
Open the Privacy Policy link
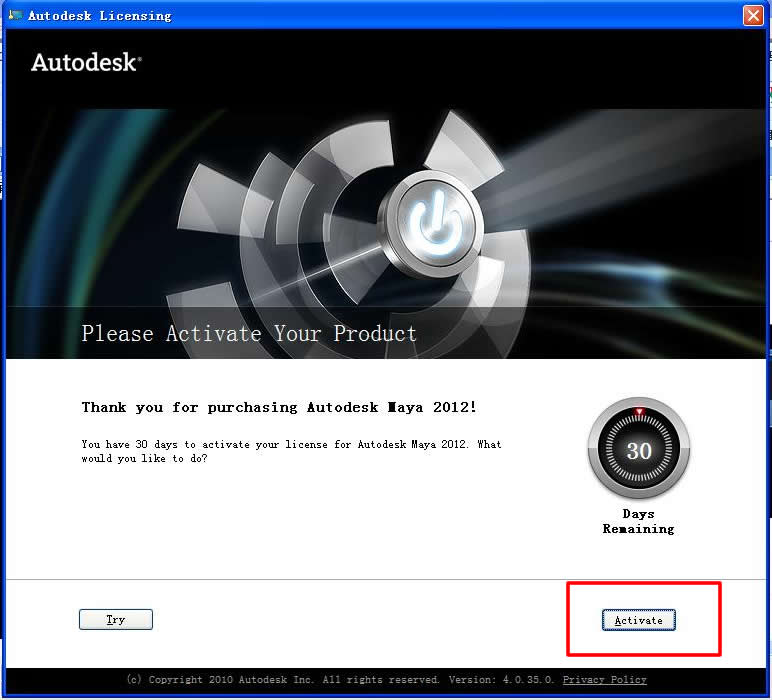coord(604,680)
